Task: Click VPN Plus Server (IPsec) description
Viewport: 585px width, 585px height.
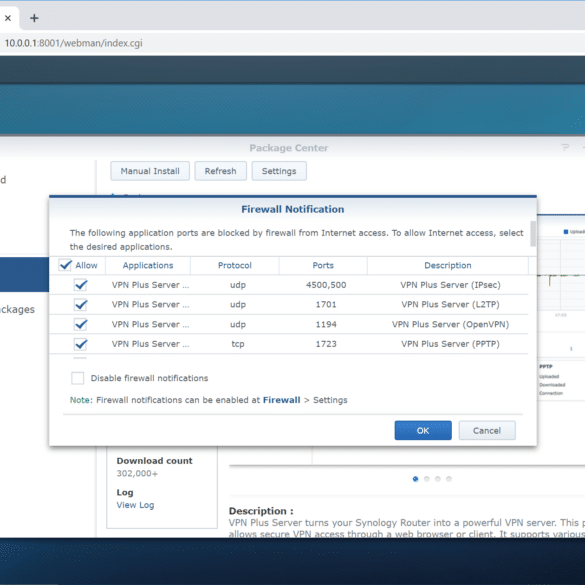Action: [x=450, y=285]
